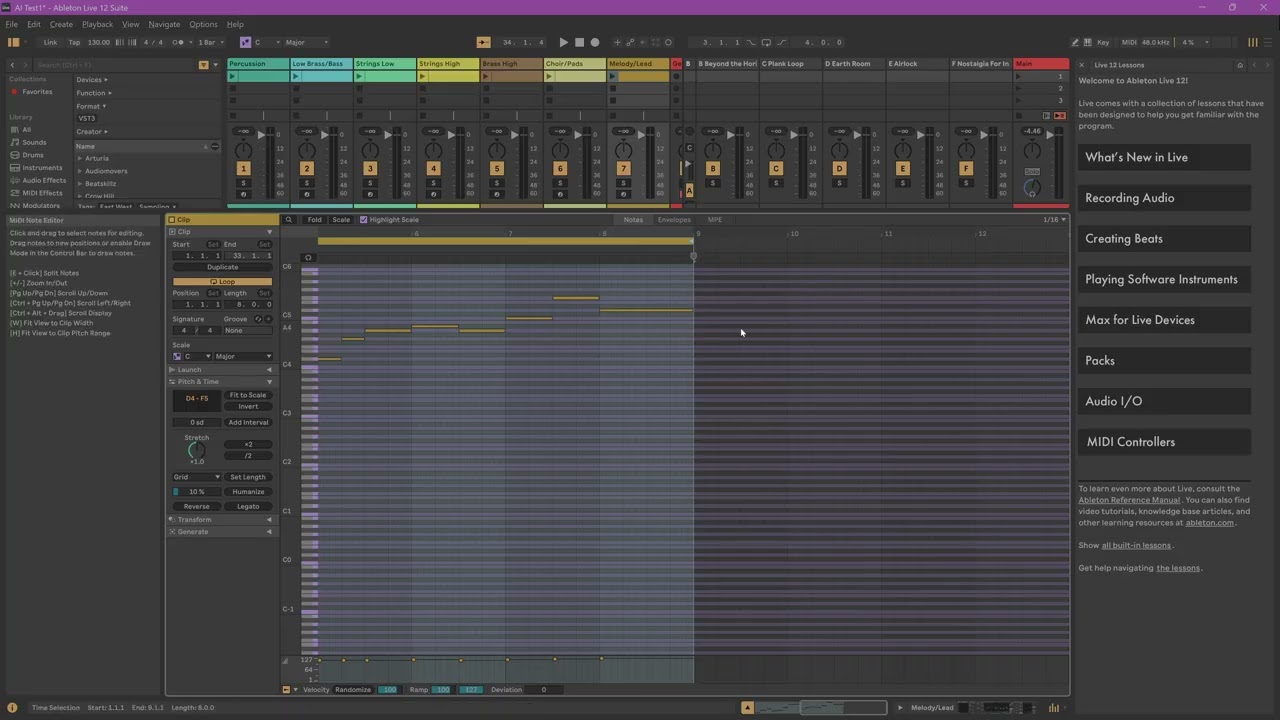Toggle Follow playback button
The width and height of the screenshot is (1280, 720).
pyautogui.click(x=483, y=42)
